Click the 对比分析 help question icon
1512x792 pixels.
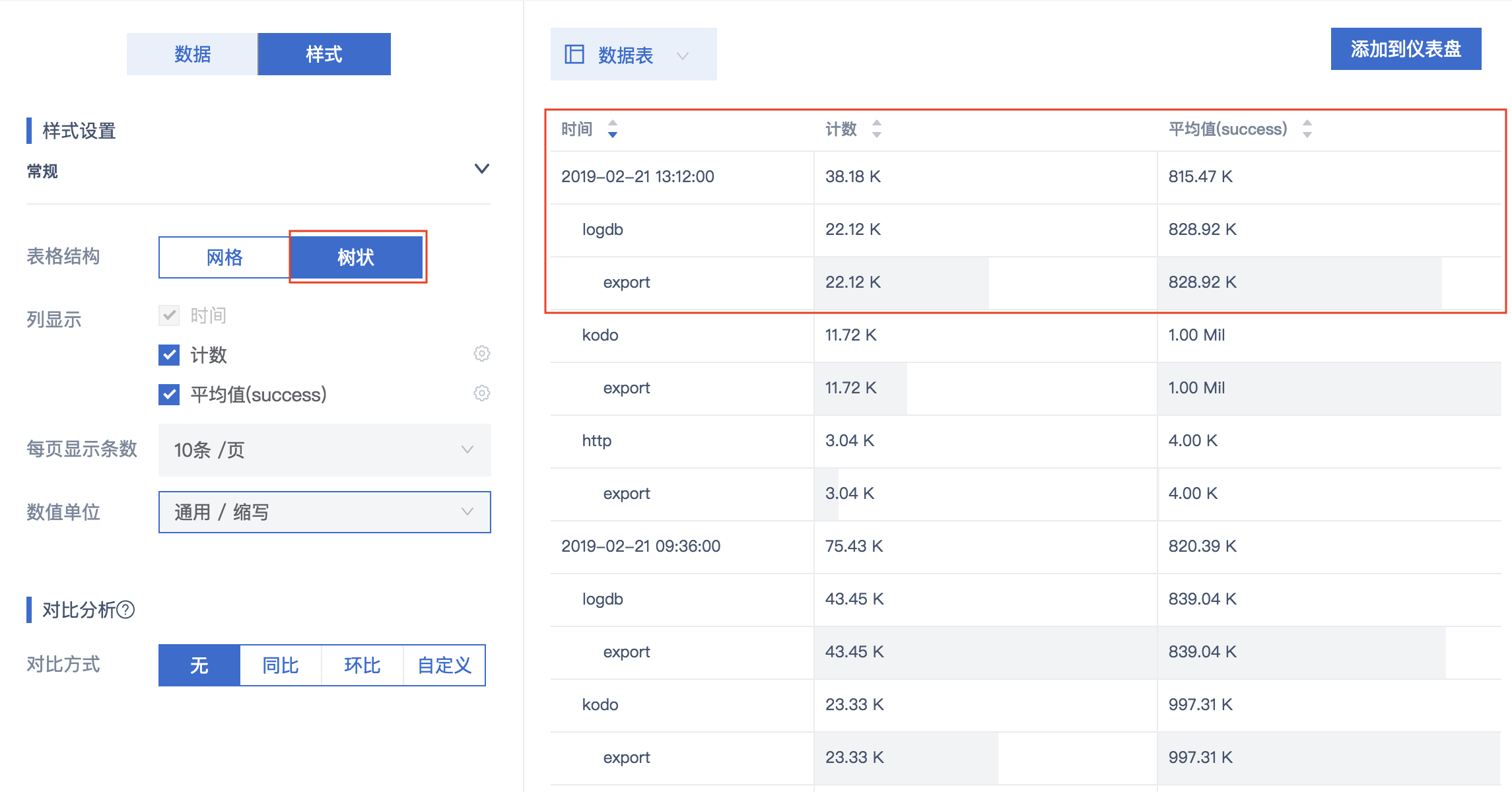point(125,610)
